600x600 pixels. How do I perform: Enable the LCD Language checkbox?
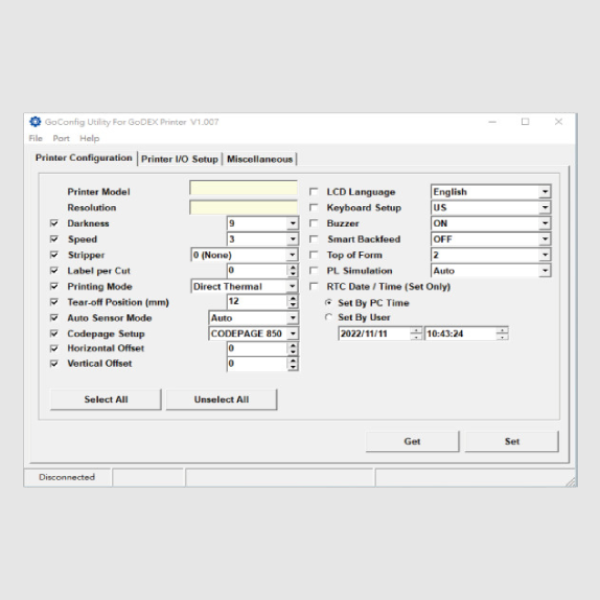[314, 192]
